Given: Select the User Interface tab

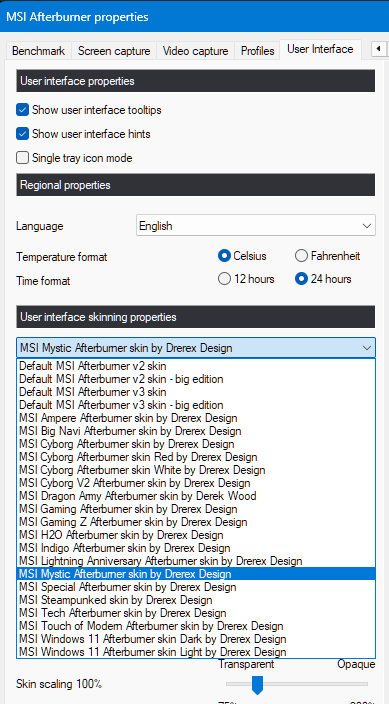Looking at the screenshot, I should [x=320, y=49].
